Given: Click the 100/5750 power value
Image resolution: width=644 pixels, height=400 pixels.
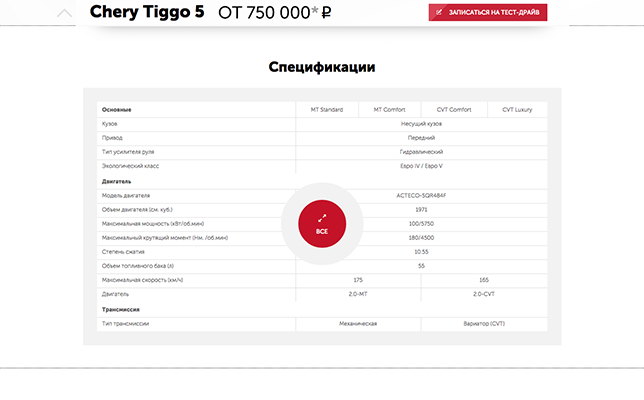Looking at the screenshot, I should tap(421, 224).
